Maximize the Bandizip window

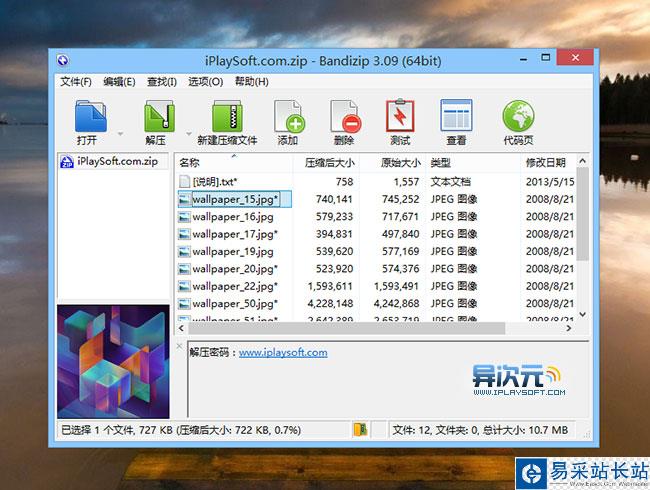[546, 58]
